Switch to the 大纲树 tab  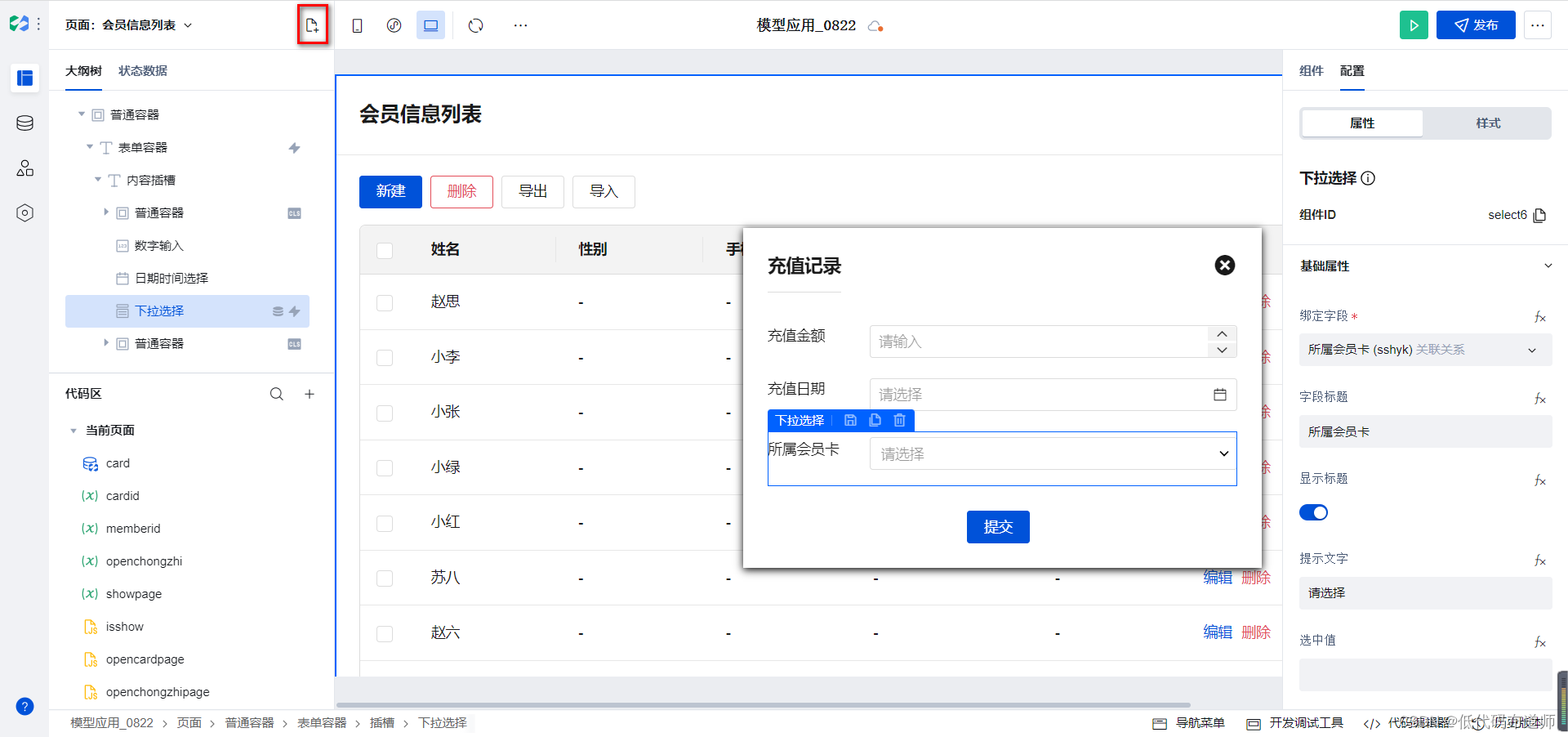coord(83,71)
